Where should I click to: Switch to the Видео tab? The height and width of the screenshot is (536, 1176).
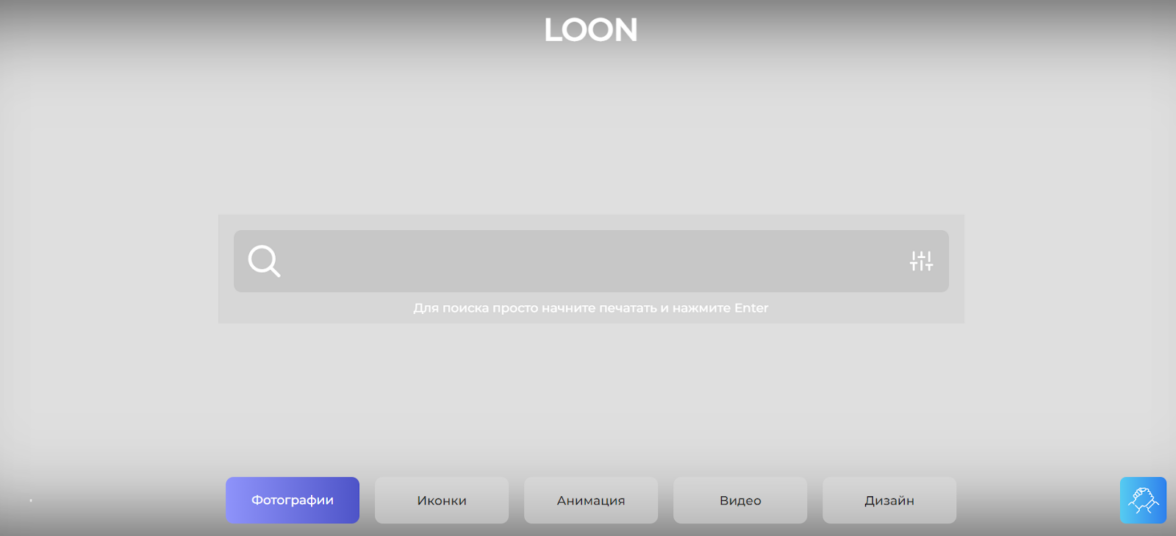[740, 500]
